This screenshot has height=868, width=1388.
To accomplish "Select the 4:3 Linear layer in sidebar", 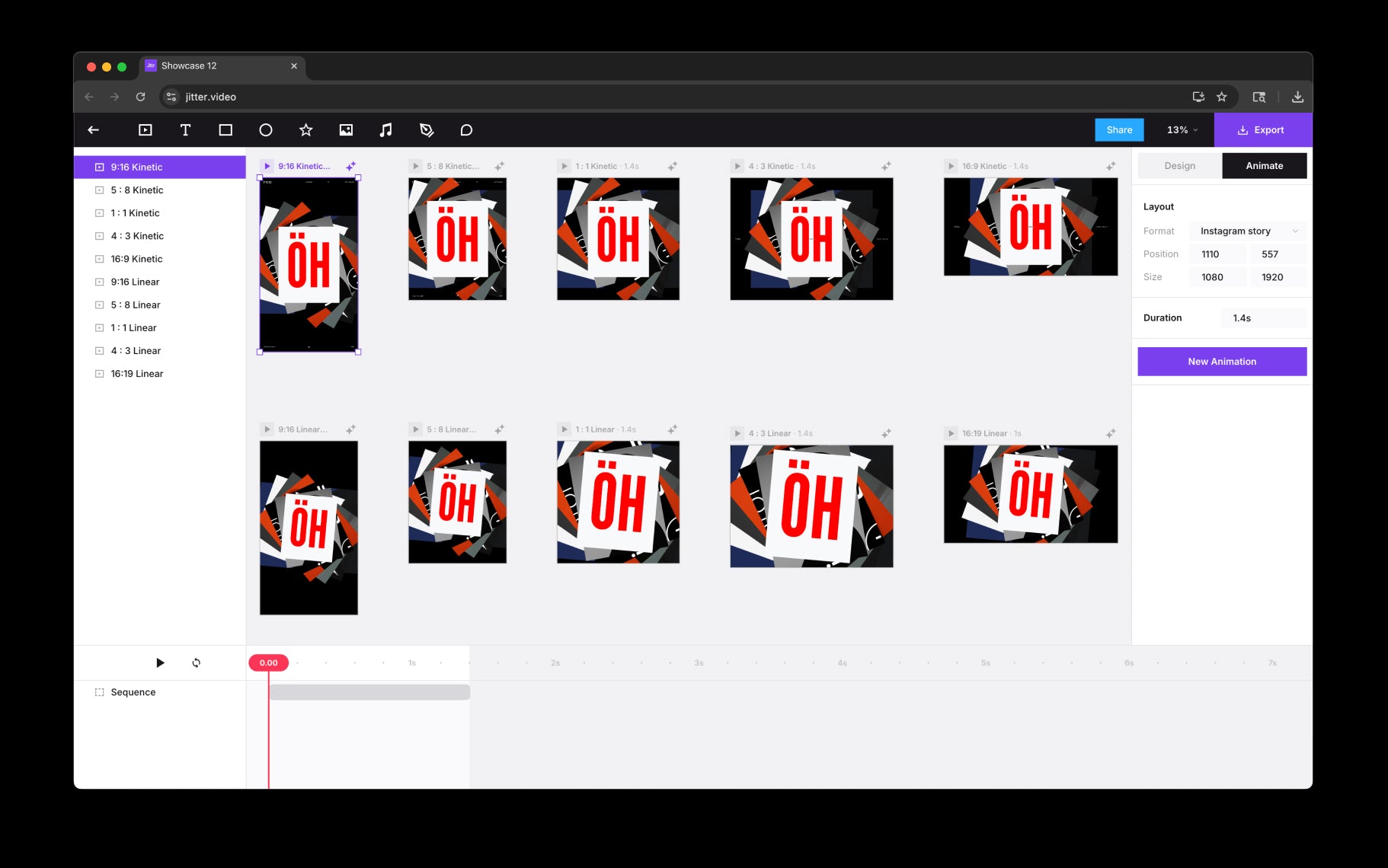I will point(136,351).
